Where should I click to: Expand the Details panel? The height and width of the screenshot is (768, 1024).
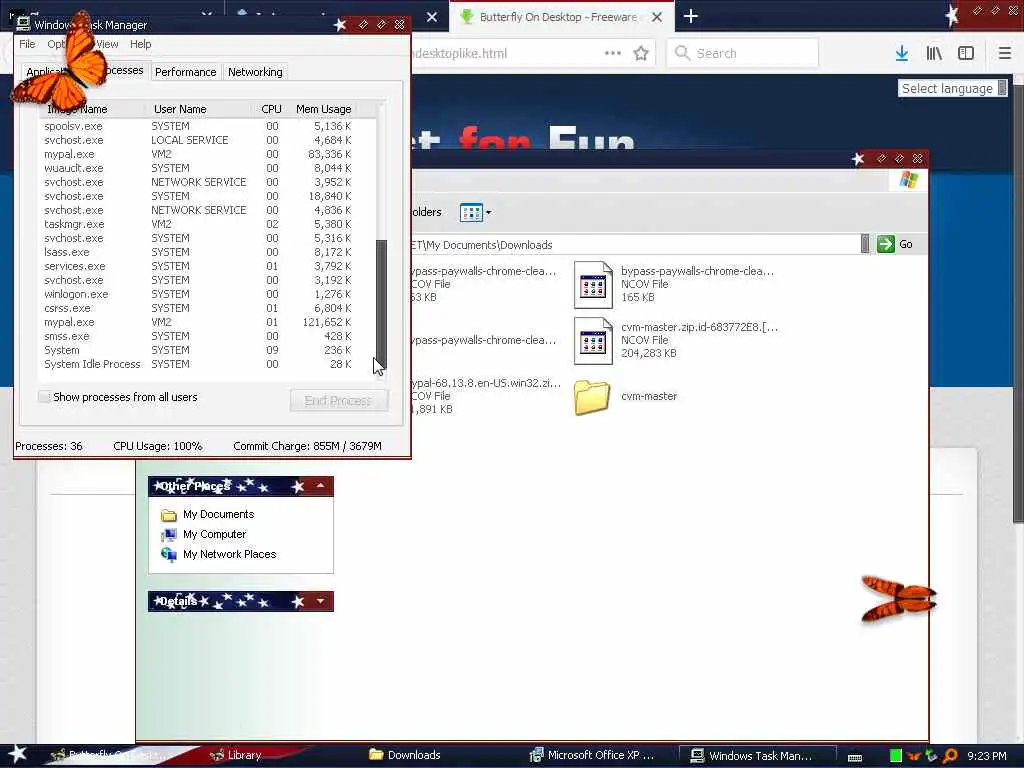pos(320,601)
